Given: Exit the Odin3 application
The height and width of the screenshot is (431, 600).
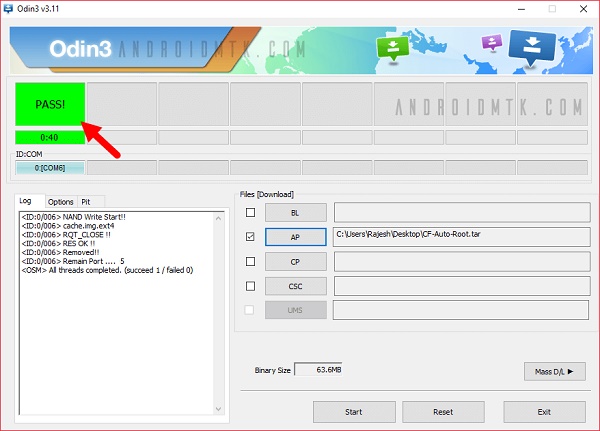Looking at the screenshot, I should click(x=544, y=412).
